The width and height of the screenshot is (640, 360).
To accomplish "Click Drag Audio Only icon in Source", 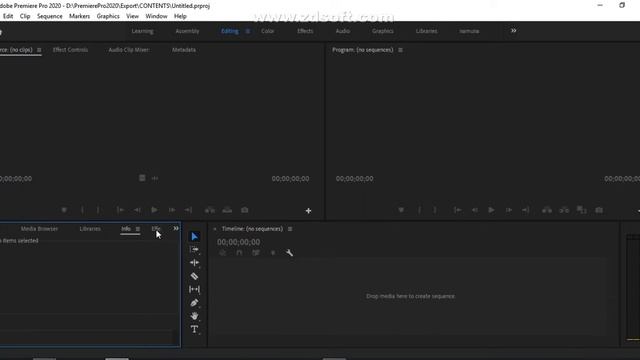I will point(155,178).
